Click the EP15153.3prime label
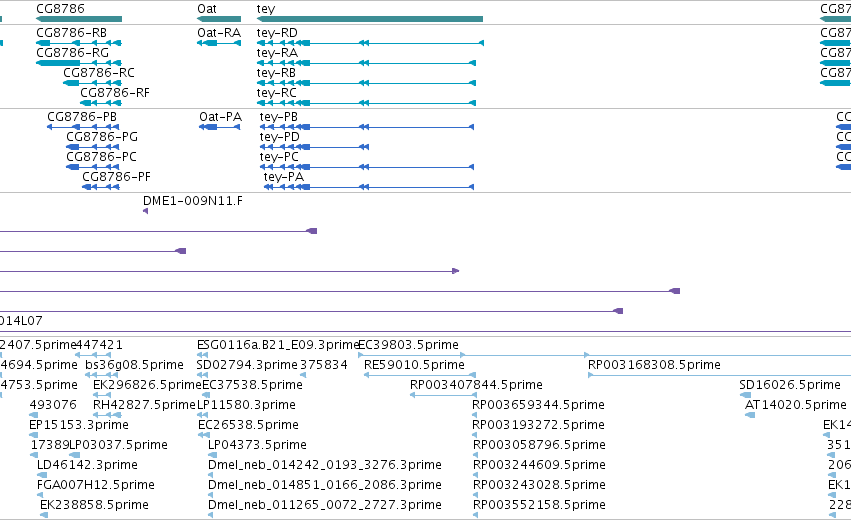This screenshot has width=851, height=520. (x=79, y=425)
